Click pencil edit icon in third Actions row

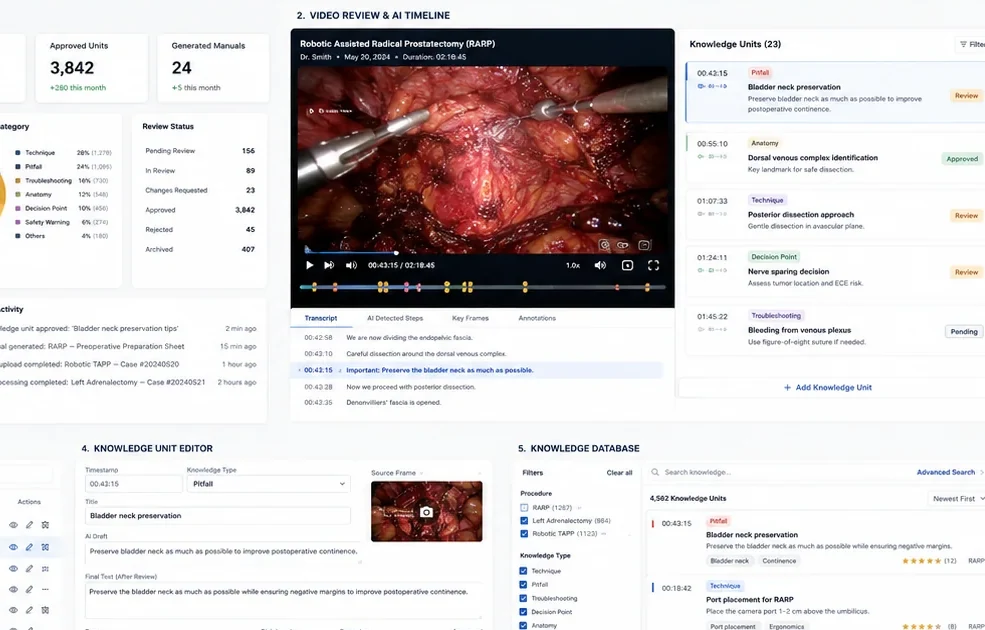click(29, 568)
